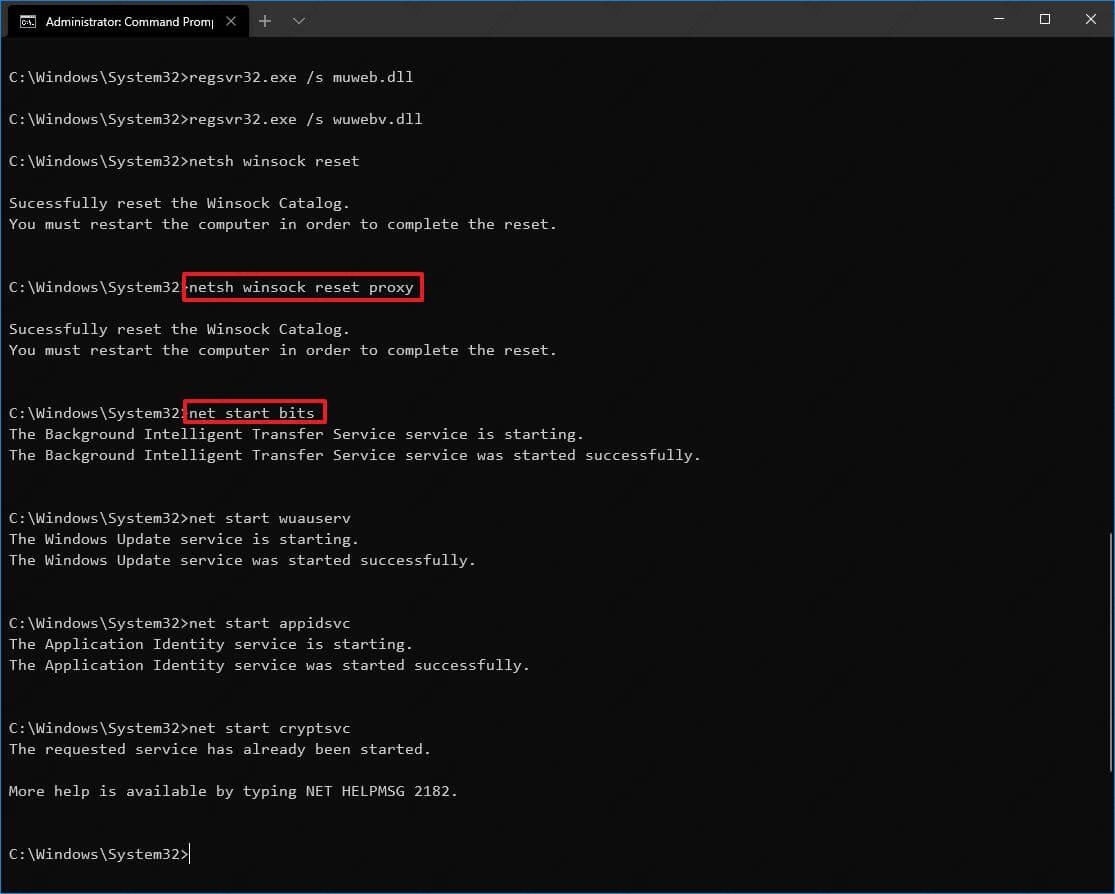The width and height of the screenshot is (1115, 894).
Task: Click the last empty command prompt line
Action: point(100,853)
